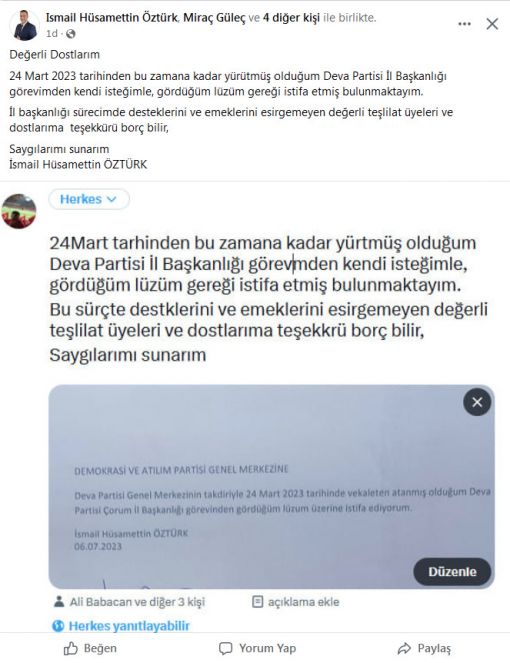Viewport: 510px width, 663px height.
Task: Open Miraç Güleç tagged profile link
Action: [214, 18]
